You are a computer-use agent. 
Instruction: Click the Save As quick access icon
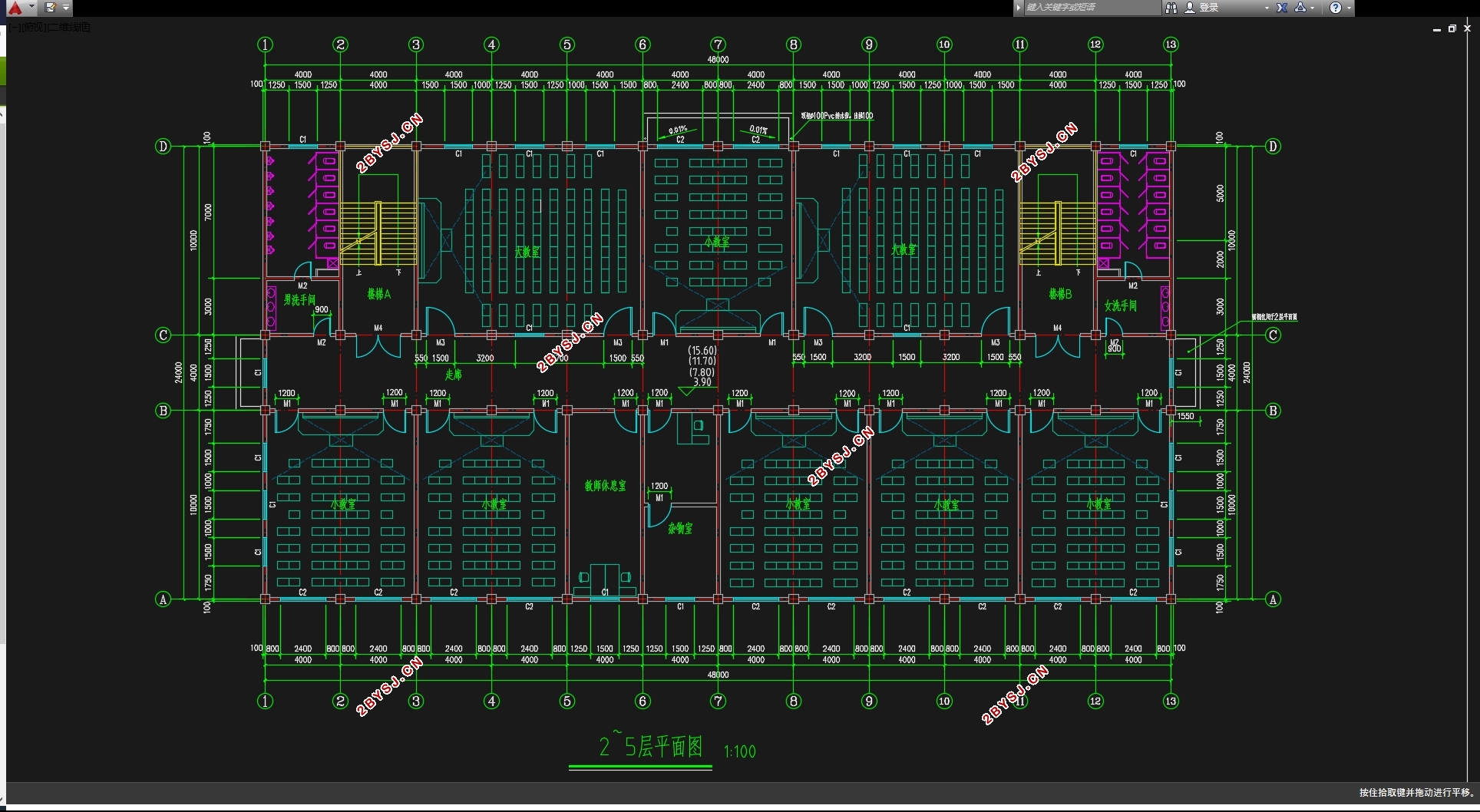click(51, 8)
